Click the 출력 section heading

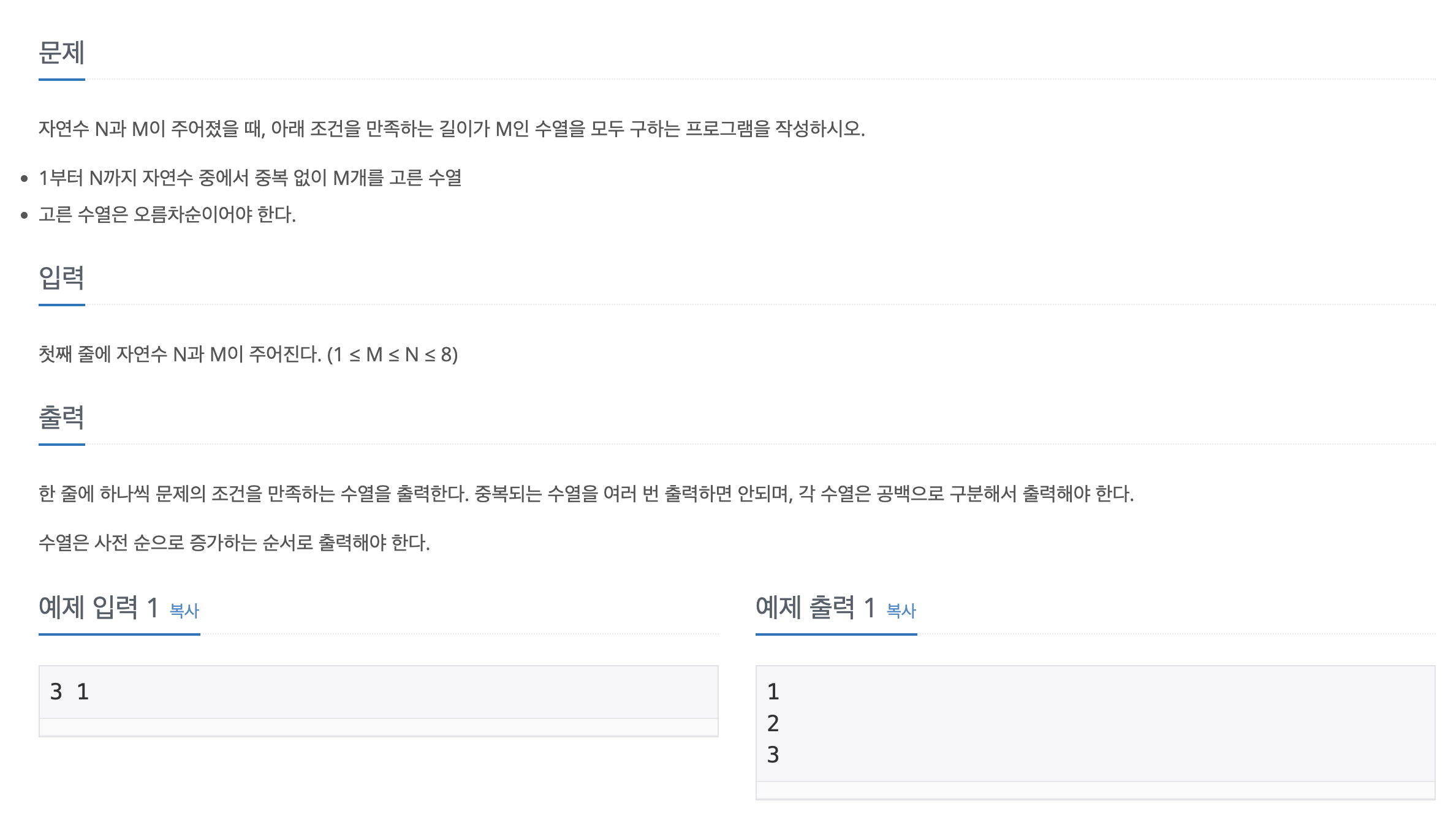point(61,418)
